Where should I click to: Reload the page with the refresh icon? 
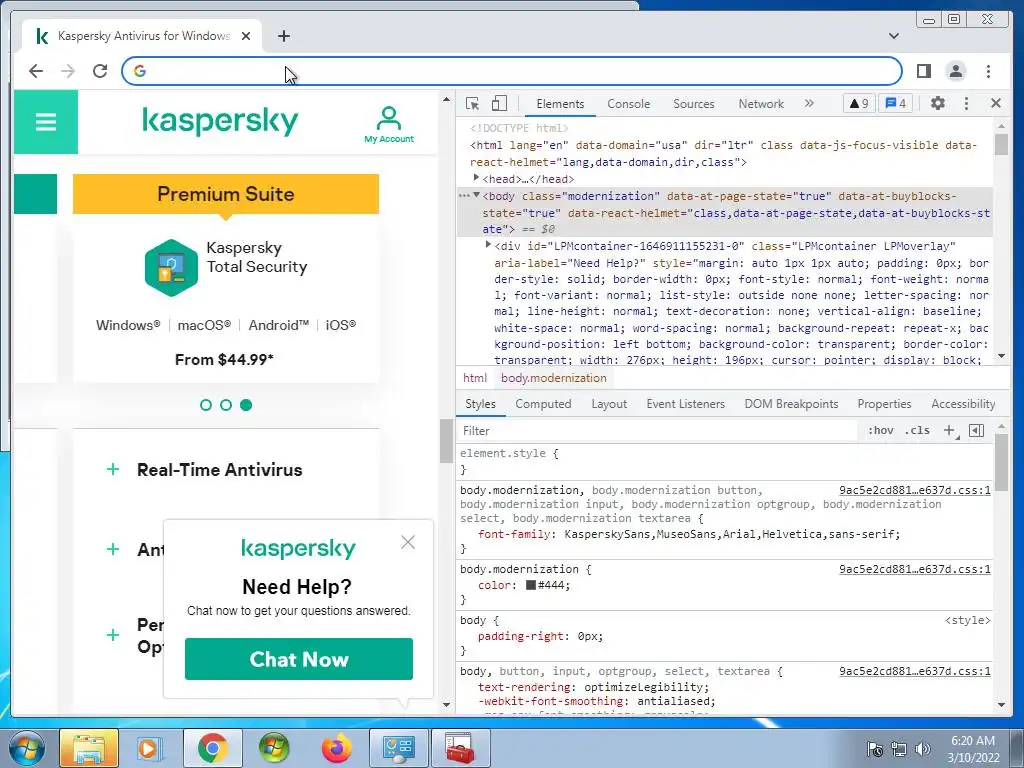[x=100, y=71]
